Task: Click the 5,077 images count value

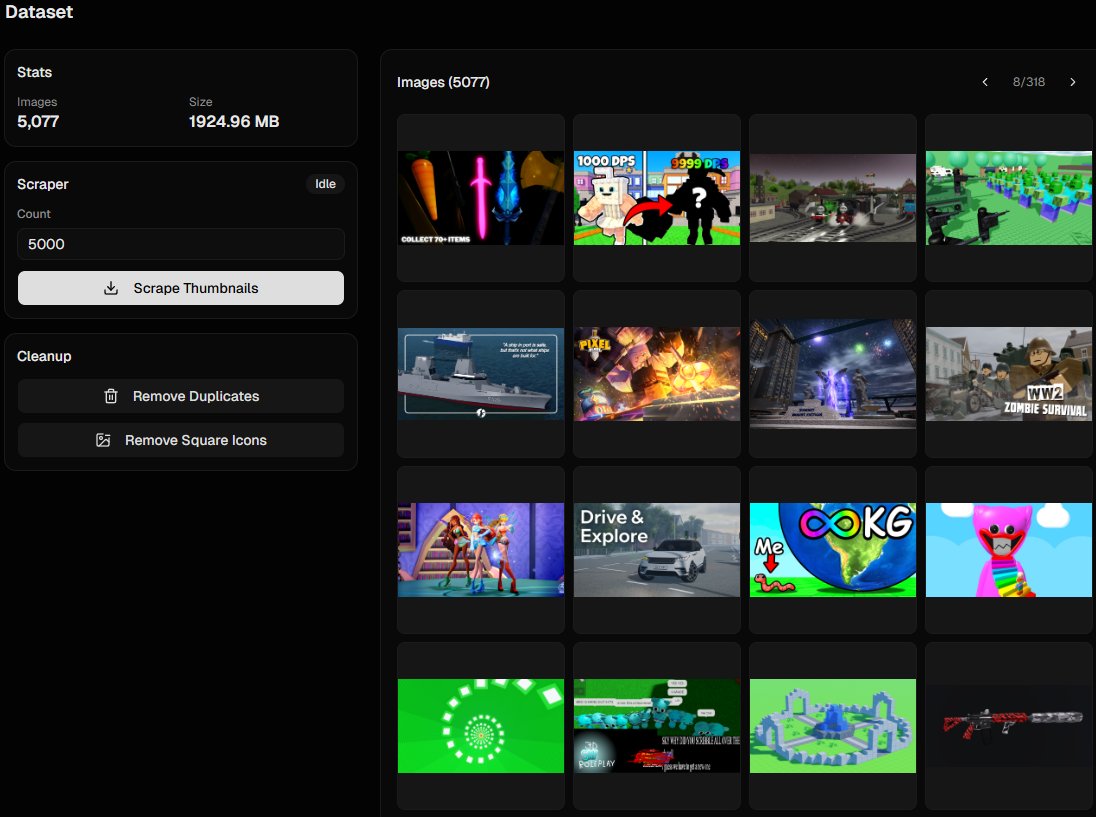Action: pyautogui.click(x=38, y=122)
